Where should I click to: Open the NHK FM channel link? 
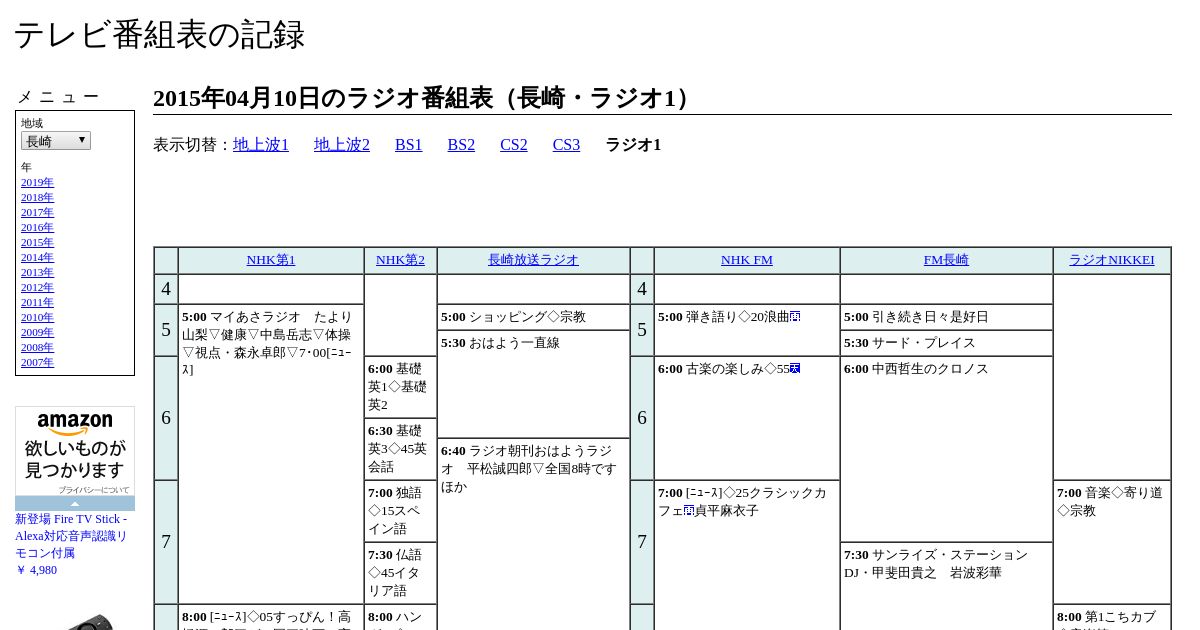(x=747, y=260)
